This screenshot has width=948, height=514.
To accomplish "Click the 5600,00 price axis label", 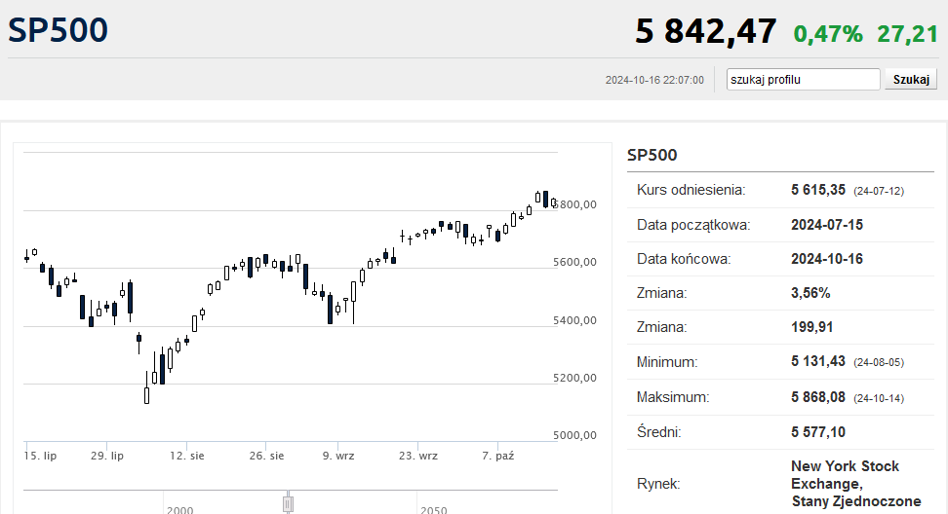I will click(x=575, y=262).
